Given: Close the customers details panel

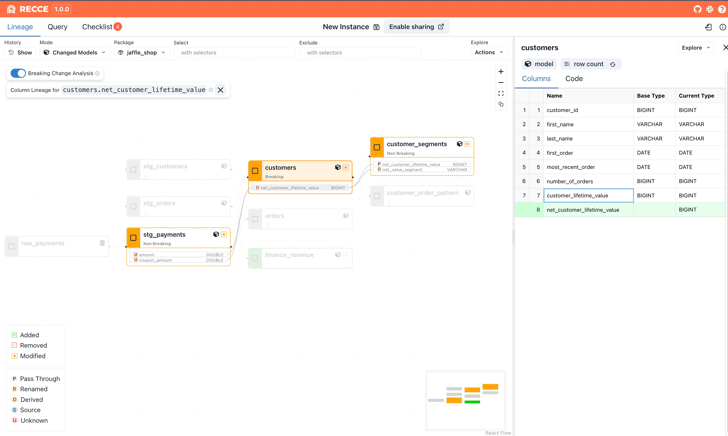Looking at the screenshot, I should tap(725, 48).
